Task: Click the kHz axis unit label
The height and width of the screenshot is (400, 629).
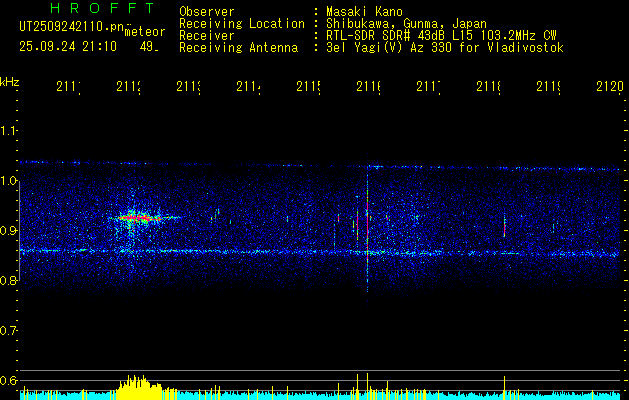Action: pyautogui.click(x=9, y=82)
